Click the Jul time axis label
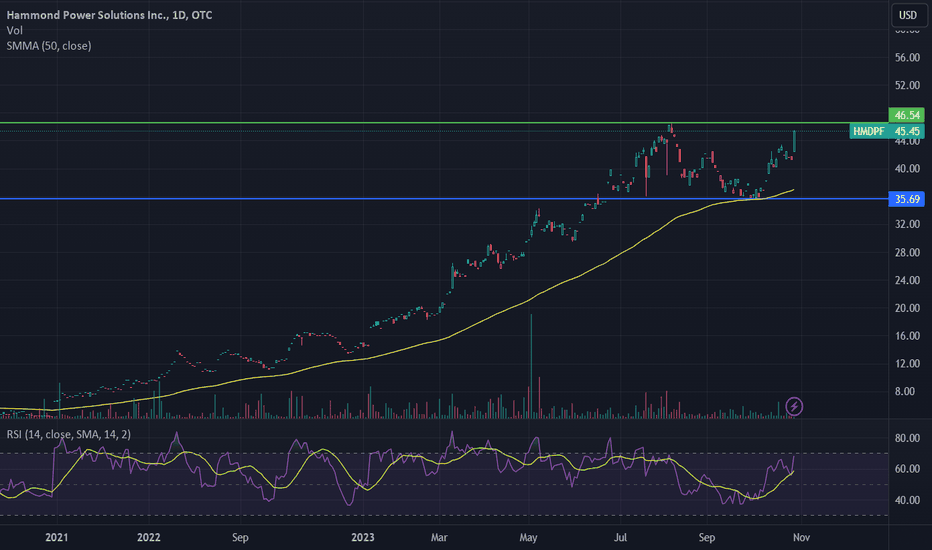The height and width of the screenshot is (550, 932). coord(620,538)
